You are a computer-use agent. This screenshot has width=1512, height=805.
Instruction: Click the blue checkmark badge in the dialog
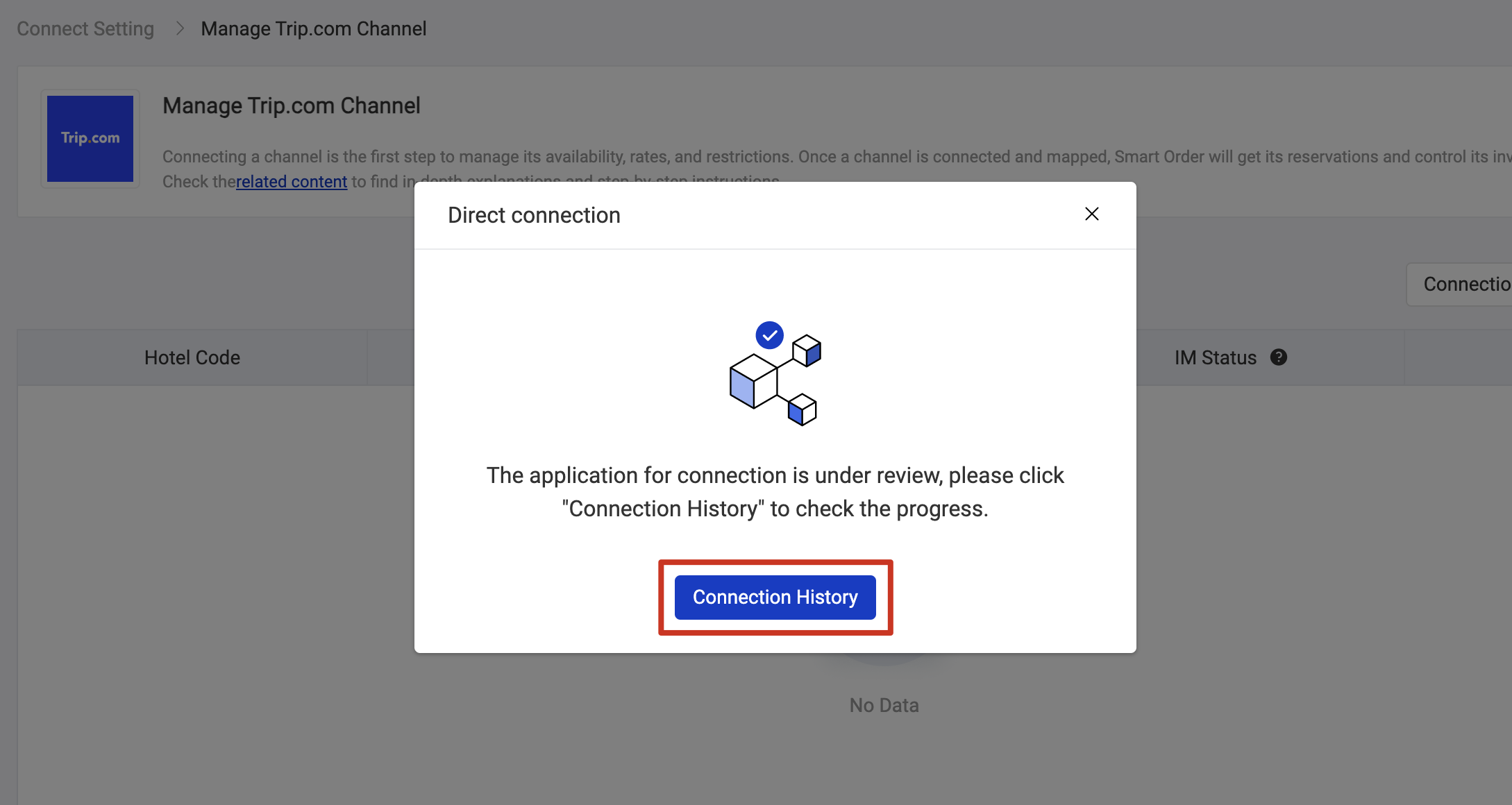769,334
